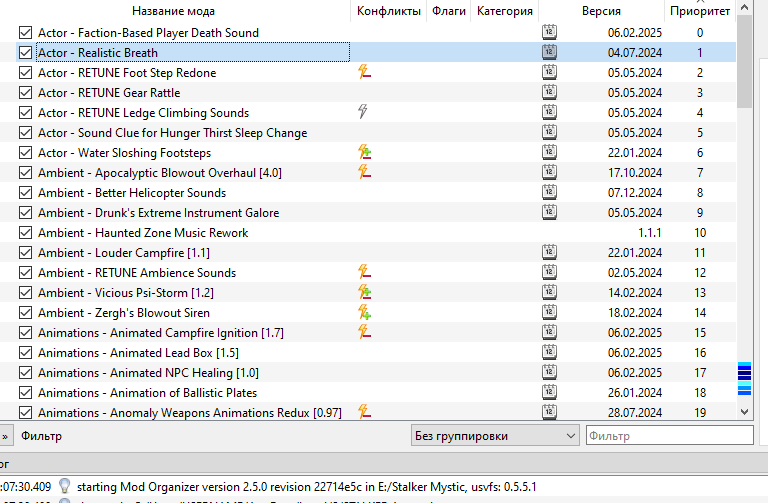Click conflict icon for Animated Campfire Ignition

pos(364,332)
